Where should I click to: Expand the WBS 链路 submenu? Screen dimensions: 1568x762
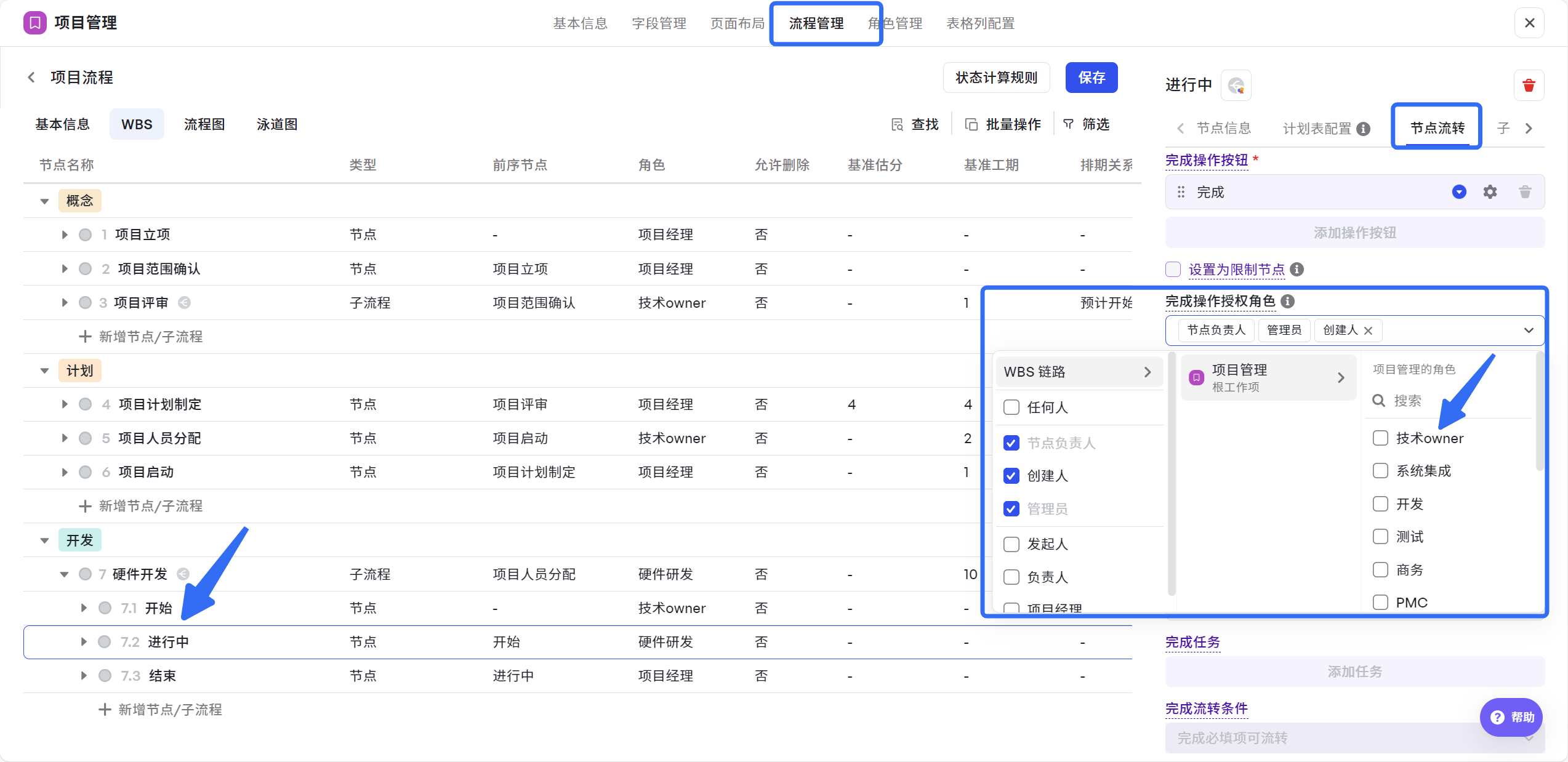(1079, 372)
